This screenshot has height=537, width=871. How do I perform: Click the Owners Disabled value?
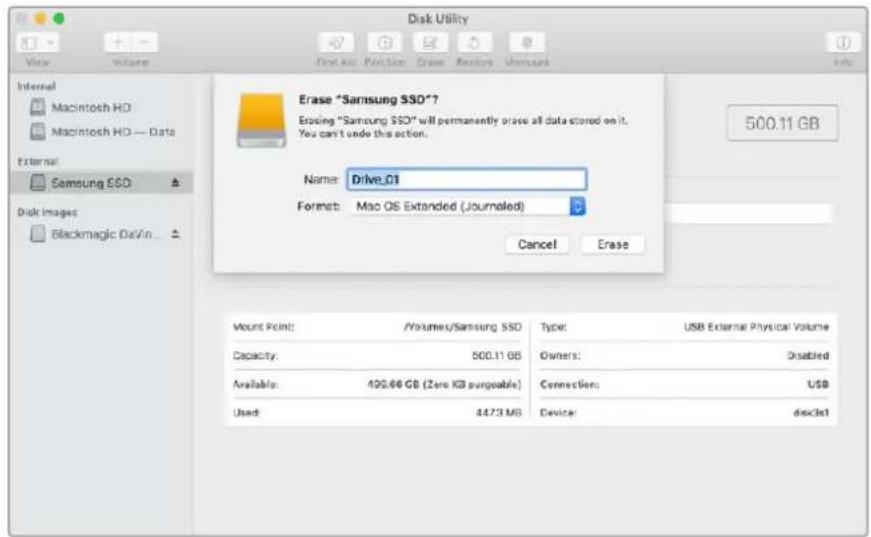tap(808, 355)
